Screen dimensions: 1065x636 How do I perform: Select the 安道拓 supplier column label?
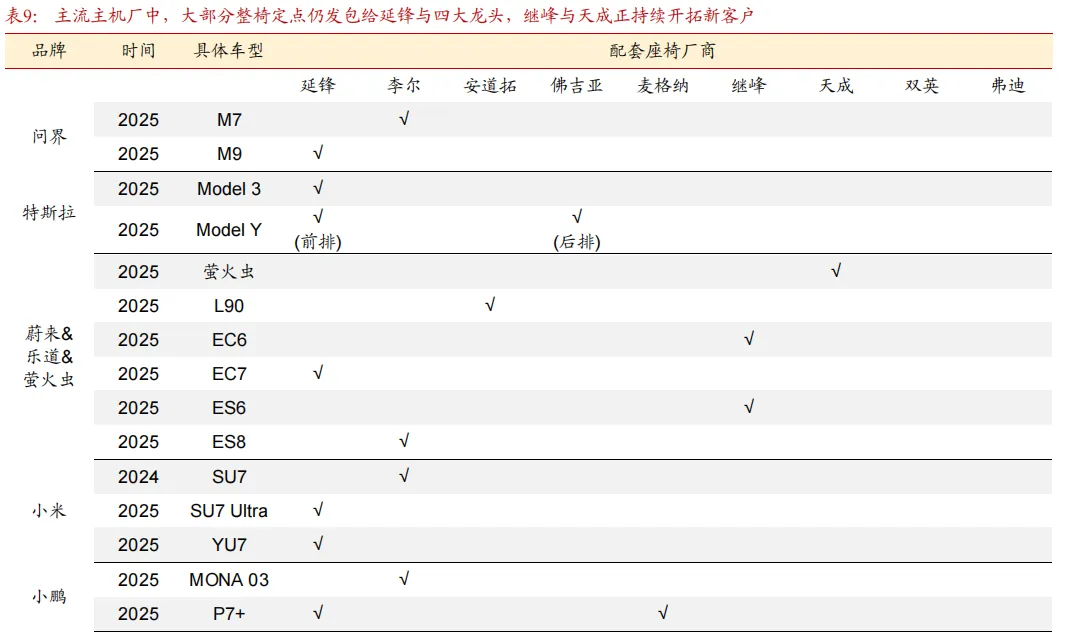click(490, 86)
